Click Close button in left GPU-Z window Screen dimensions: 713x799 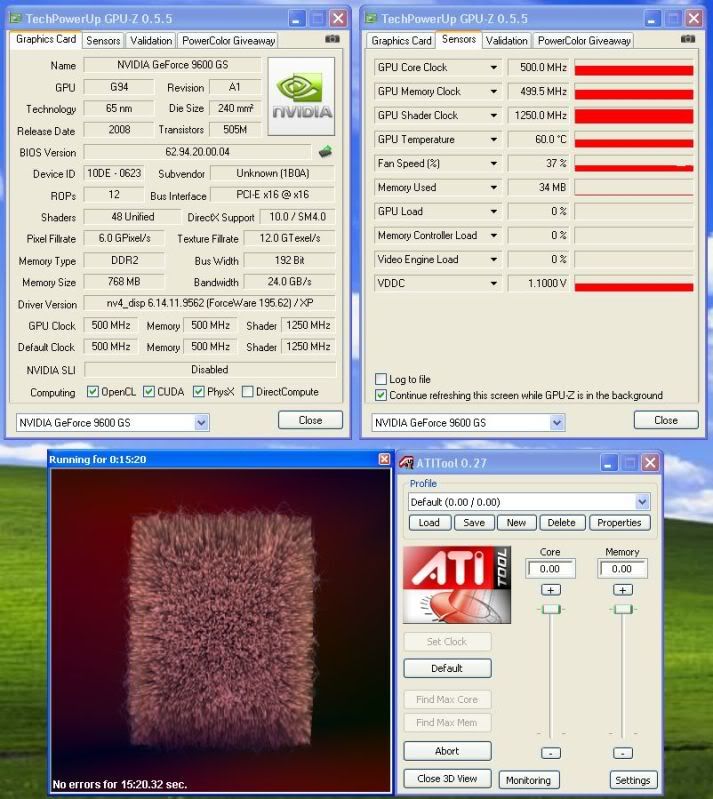(310, 420)
